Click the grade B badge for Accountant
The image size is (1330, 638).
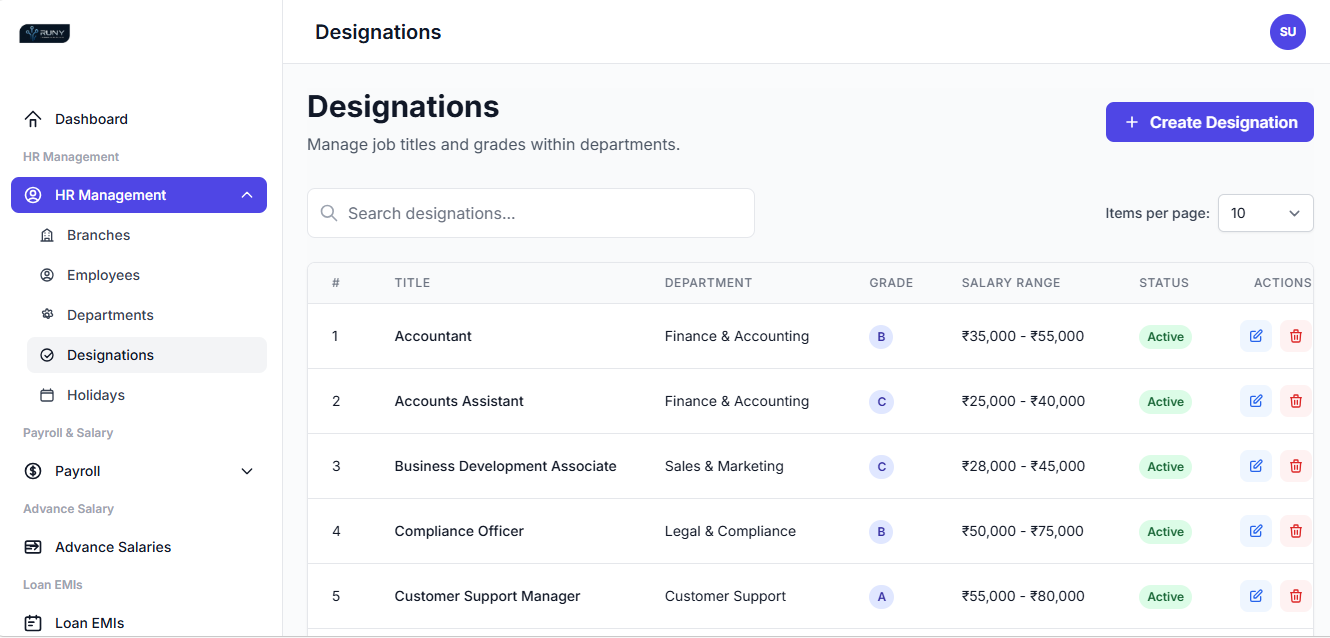881,337
